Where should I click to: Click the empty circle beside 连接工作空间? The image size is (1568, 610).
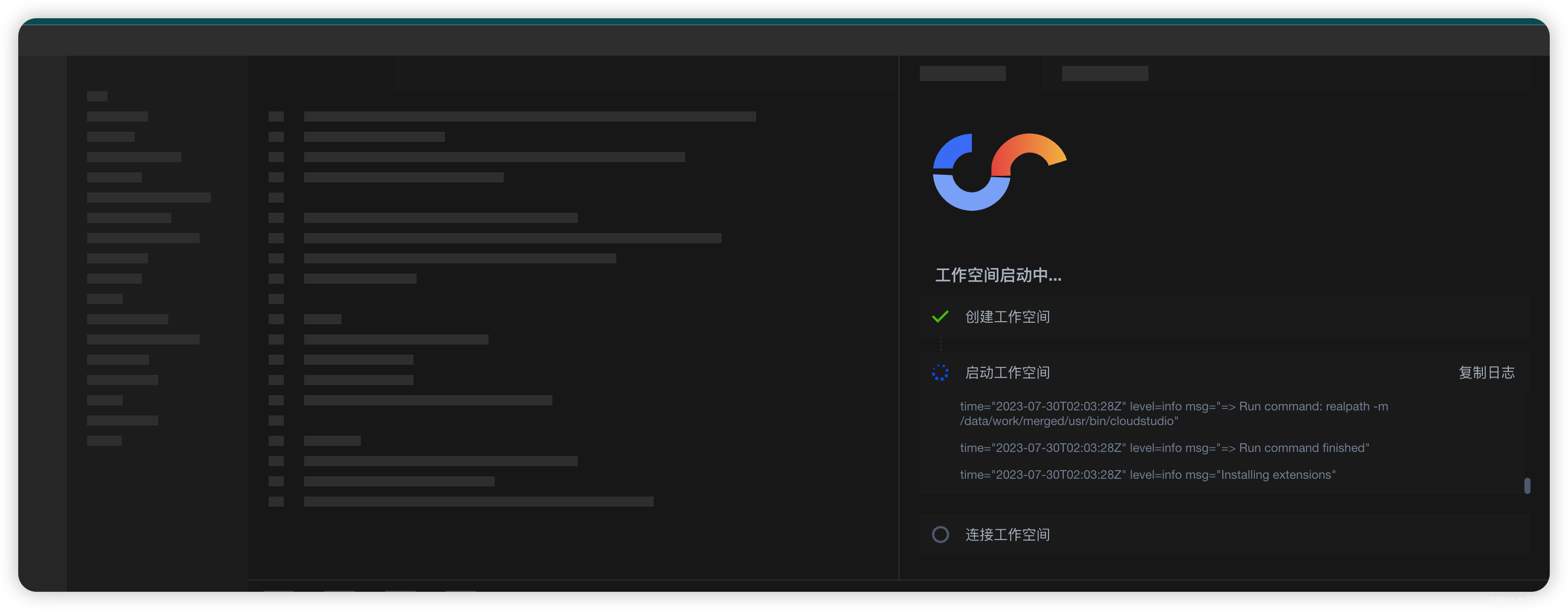click(940, 535)
